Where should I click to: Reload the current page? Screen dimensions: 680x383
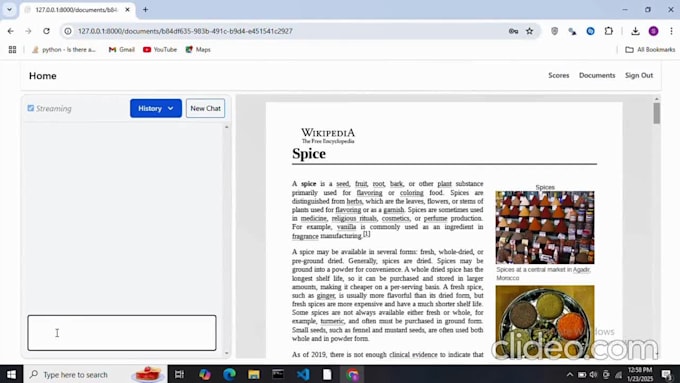(46, 31)
